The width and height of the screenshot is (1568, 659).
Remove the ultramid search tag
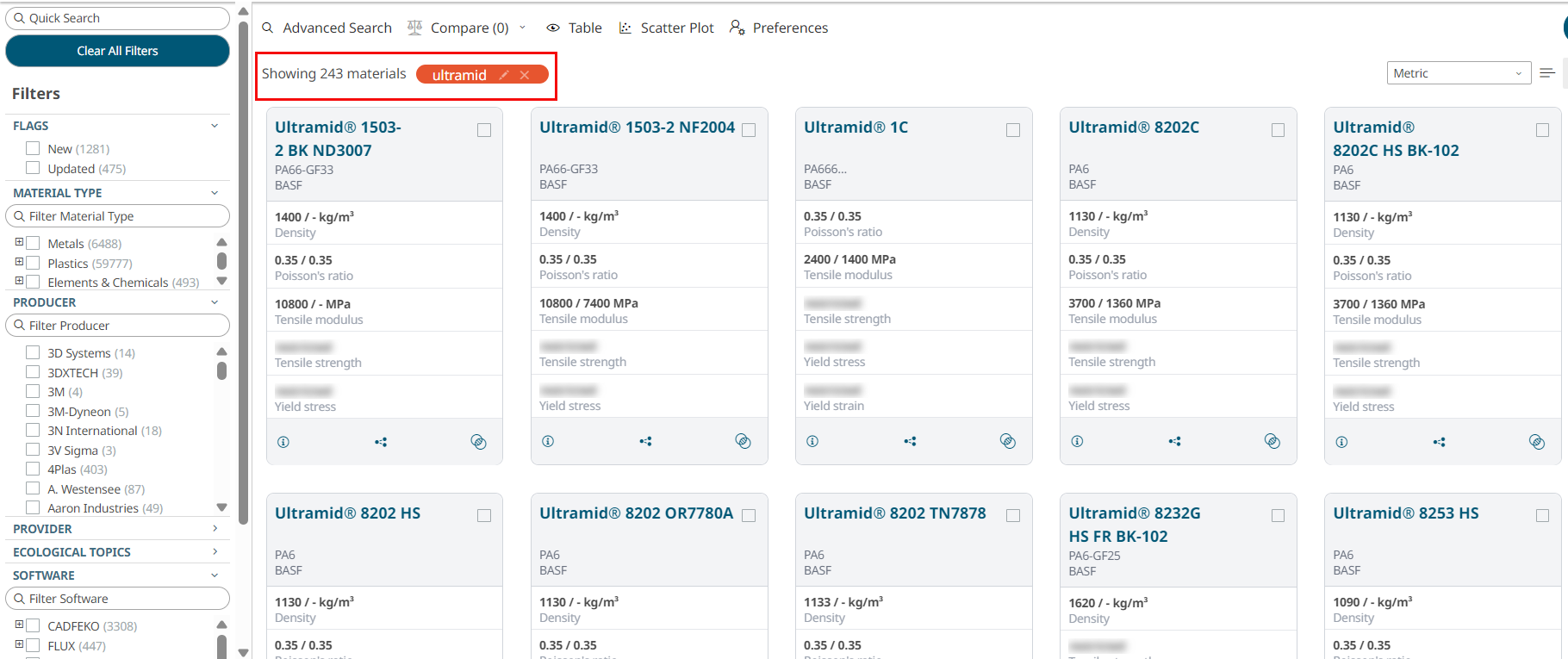click(x=525, y=75)
